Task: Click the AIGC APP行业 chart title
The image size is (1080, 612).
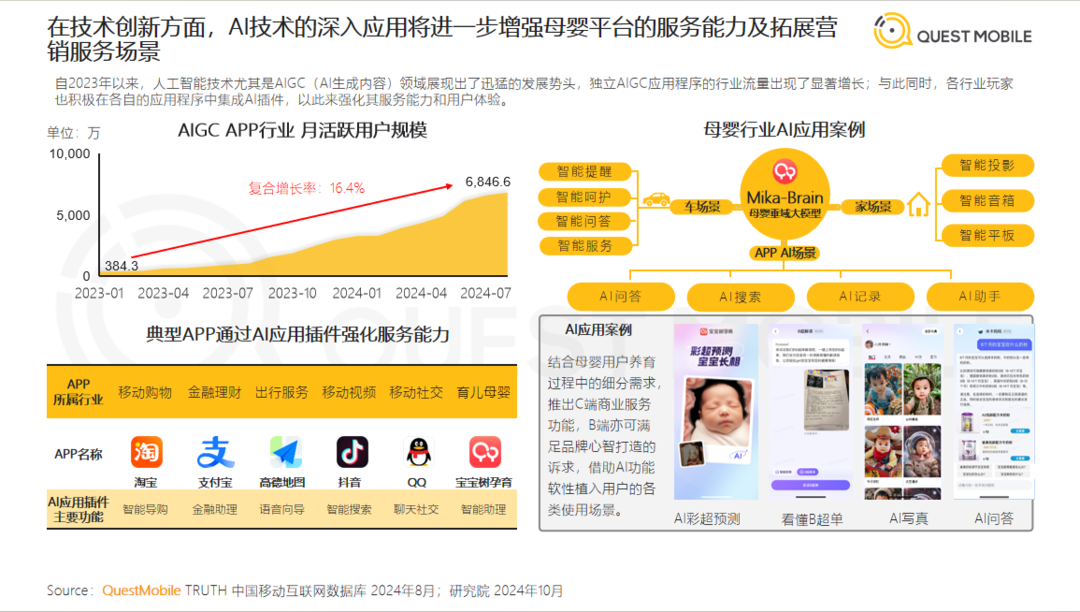Action: click(x=302, y=130)
